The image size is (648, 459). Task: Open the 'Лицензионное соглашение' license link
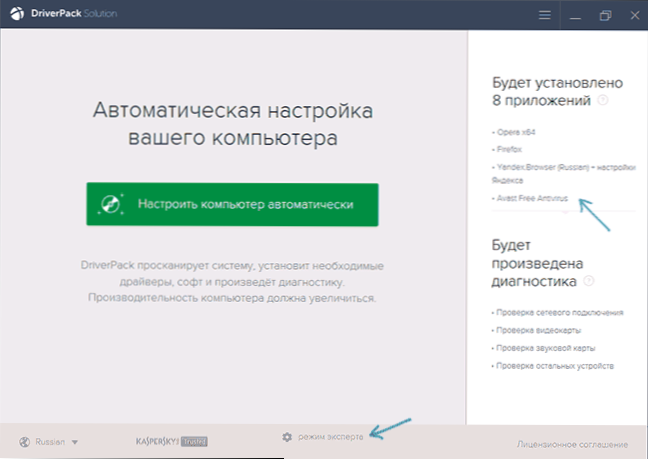[x=572, y=445]
